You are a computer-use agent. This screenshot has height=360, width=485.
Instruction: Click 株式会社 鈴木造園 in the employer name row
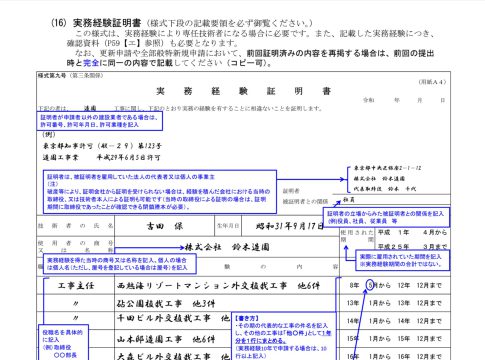[227, 247]
